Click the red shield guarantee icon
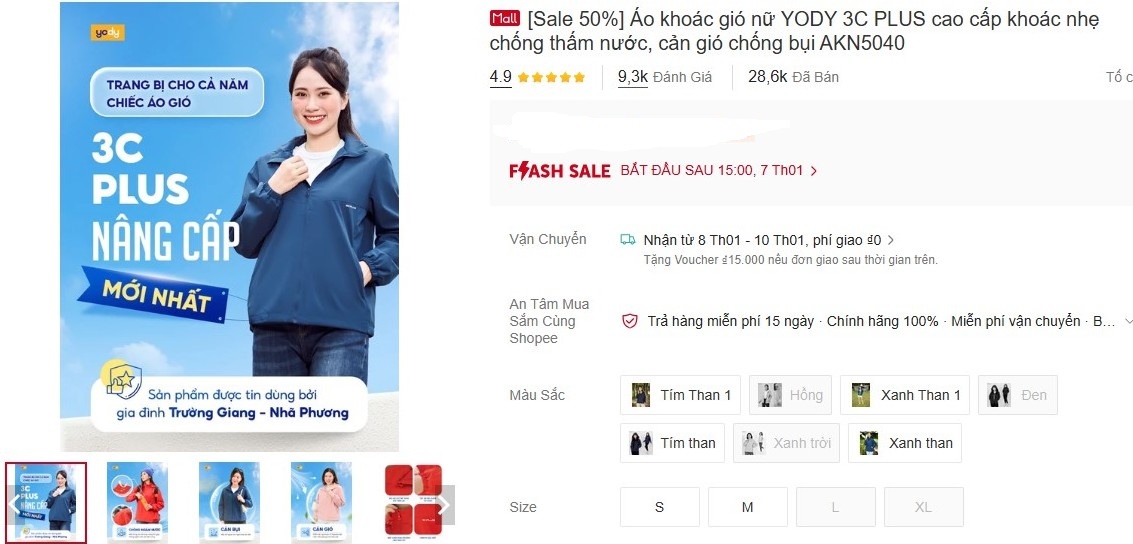Image resolution: width=1133 pixels, height=544 pixels. click(x=630, y=321)
